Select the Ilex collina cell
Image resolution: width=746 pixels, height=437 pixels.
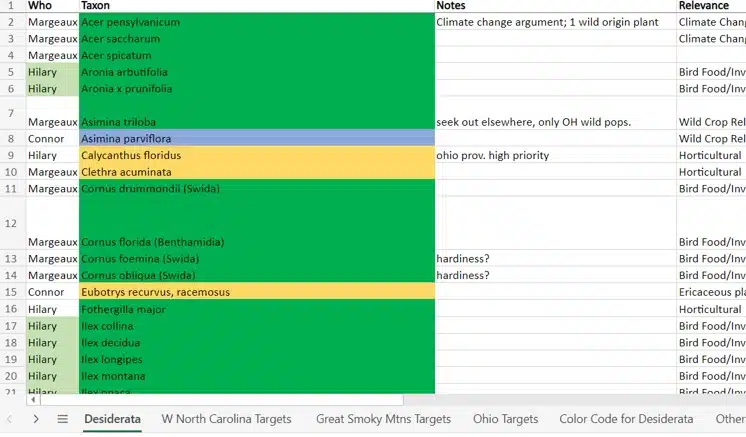pyautogui.click(x=257, y=326)
